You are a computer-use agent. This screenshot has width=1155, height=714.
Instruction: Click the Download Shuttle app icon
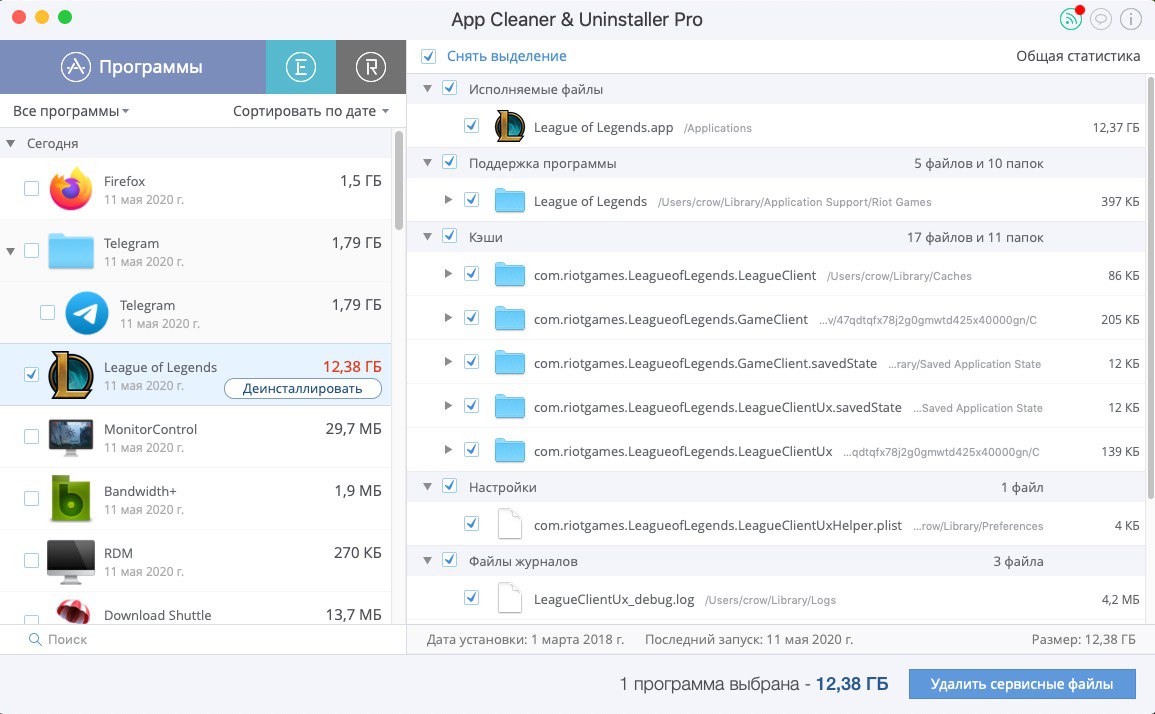(x=72, y=612)
